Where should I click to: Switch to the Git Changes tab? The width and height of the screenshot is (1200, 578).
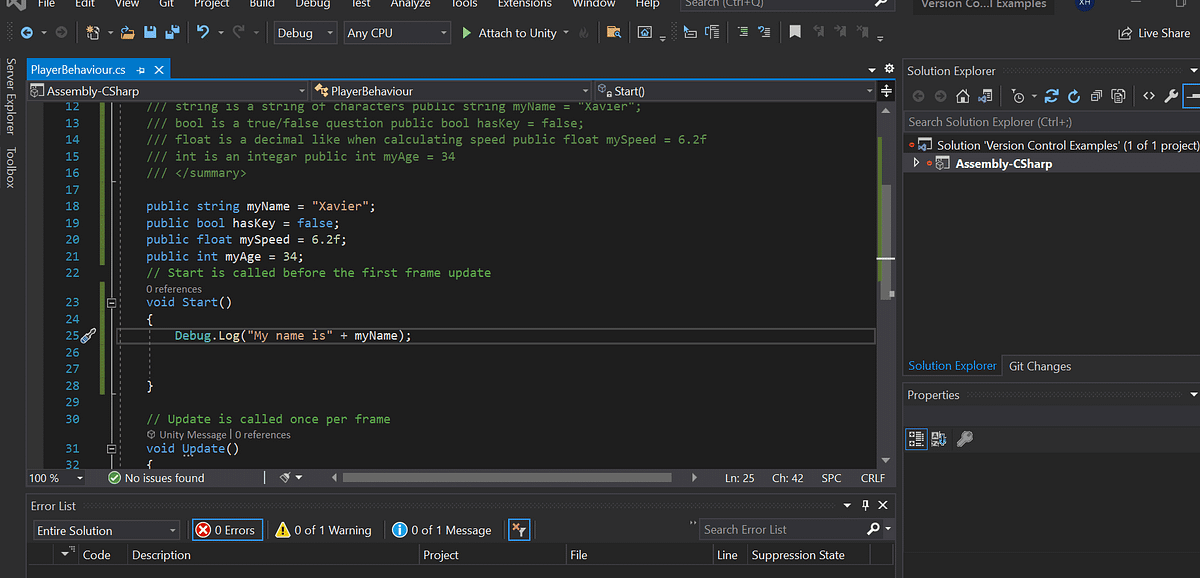point(1040,366)
